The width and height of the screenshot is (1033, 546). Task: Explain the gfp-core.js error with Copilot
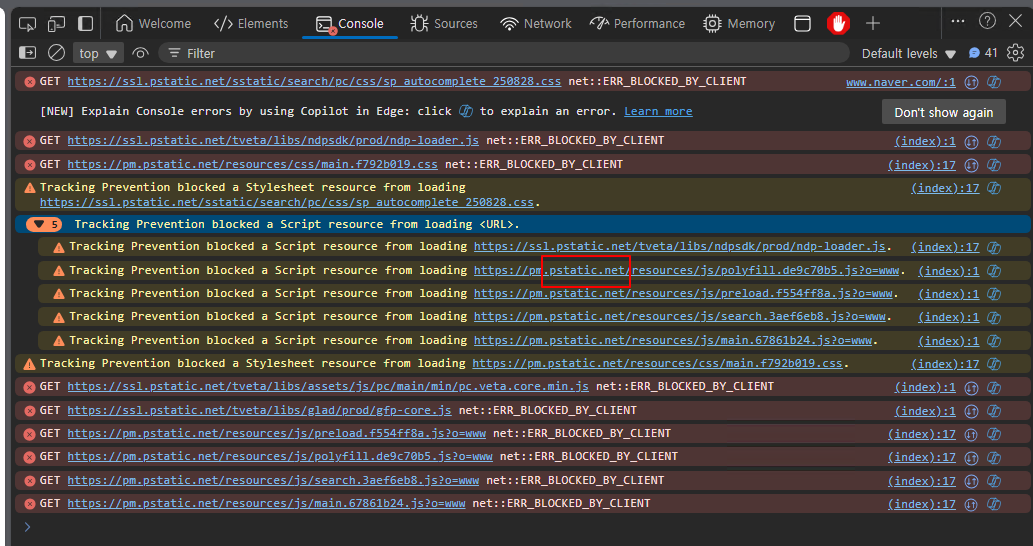point(994,411)
